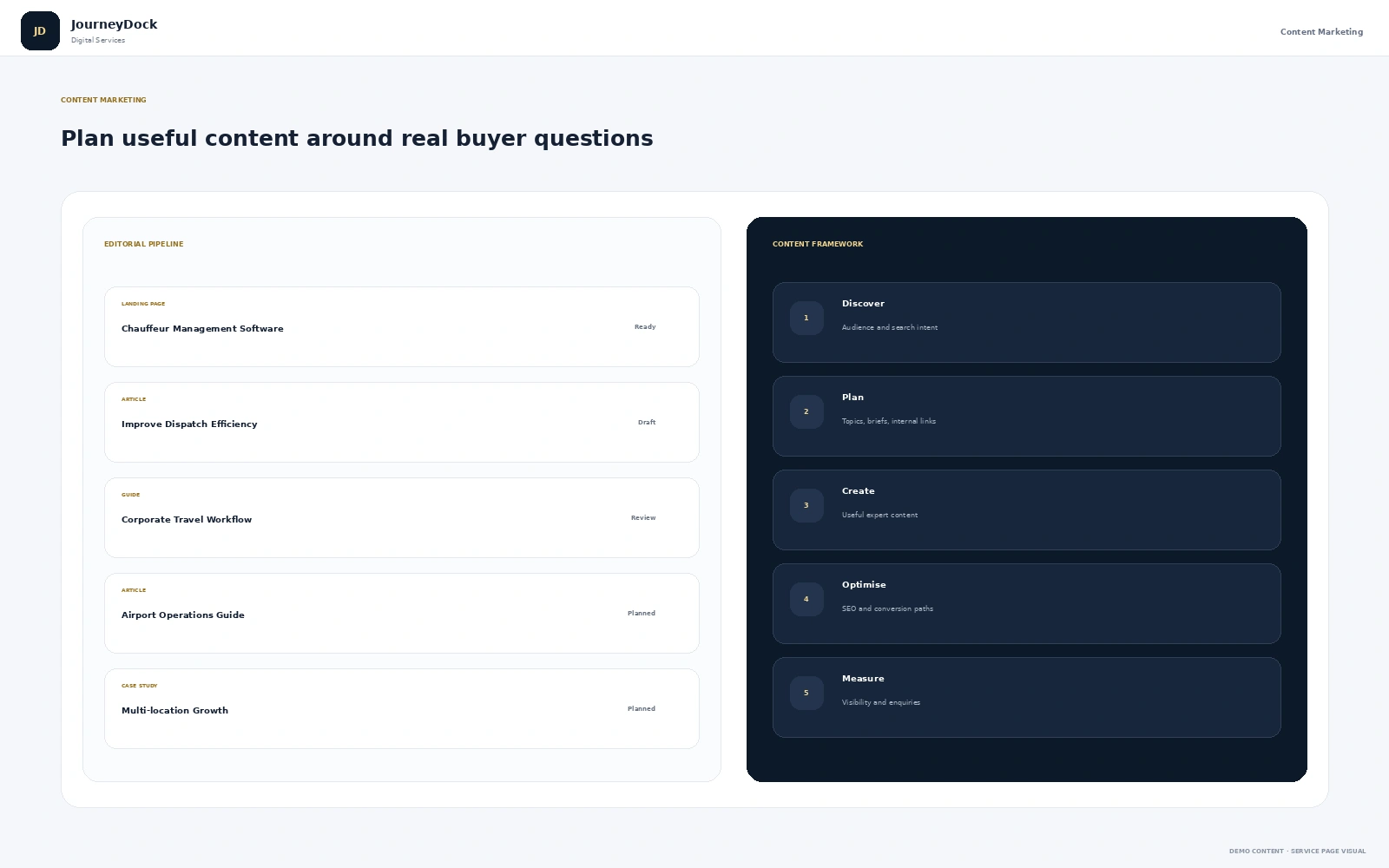Click the small Content Marketing eyebrow label
1389x868 pixels.
(x=103, y=101)
